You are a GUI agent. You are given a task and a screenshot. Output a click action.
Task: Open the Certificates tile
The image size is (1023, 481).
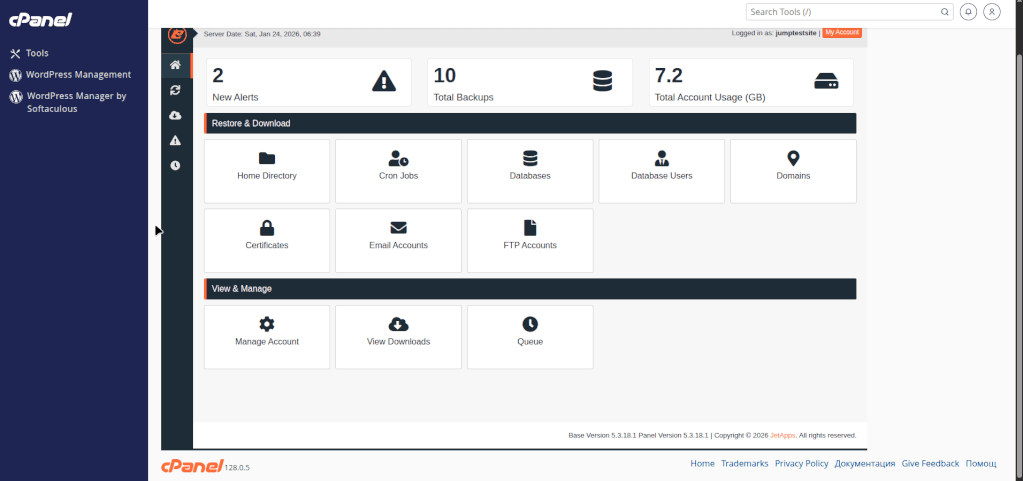point(267,240)
